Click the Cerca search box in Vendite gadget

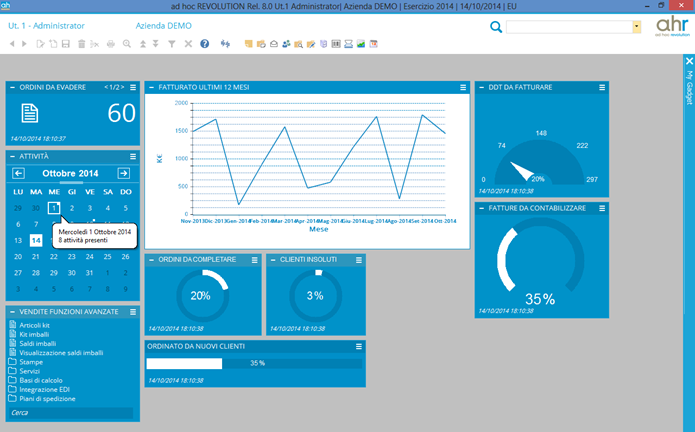coord(71,413)
